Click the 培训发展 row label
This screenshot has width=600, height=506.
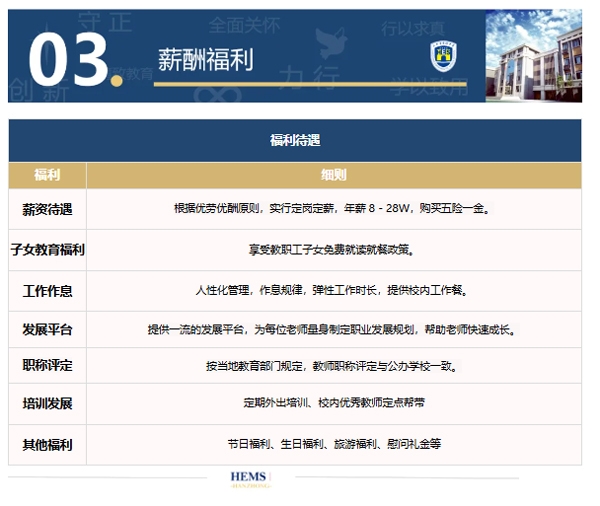tap(47, 404)
